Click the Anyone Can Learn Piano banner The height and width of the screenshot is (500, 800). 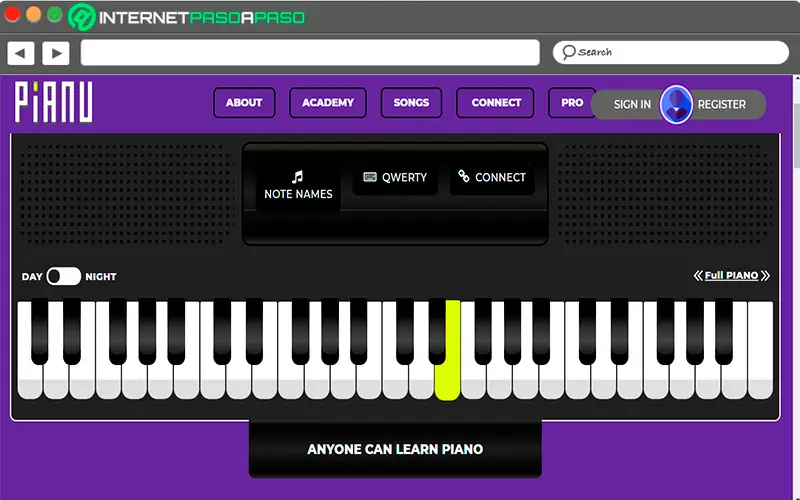tap(395, 449)
